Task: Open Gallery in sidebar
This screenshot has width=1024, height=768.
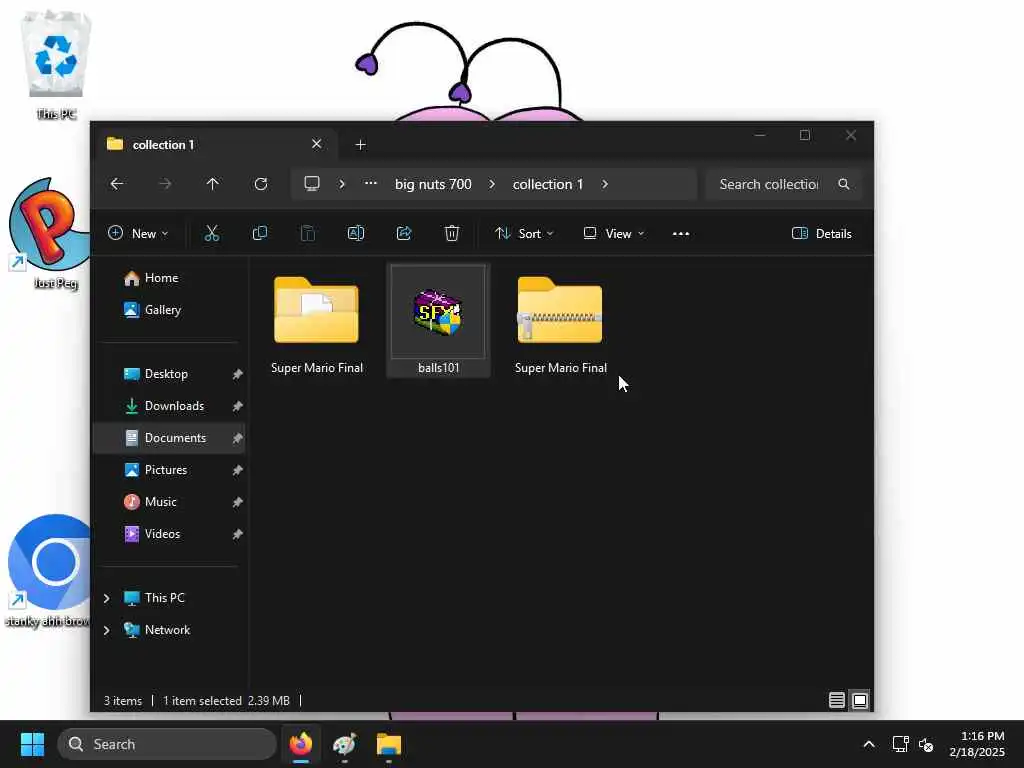Action: (152, 310)
